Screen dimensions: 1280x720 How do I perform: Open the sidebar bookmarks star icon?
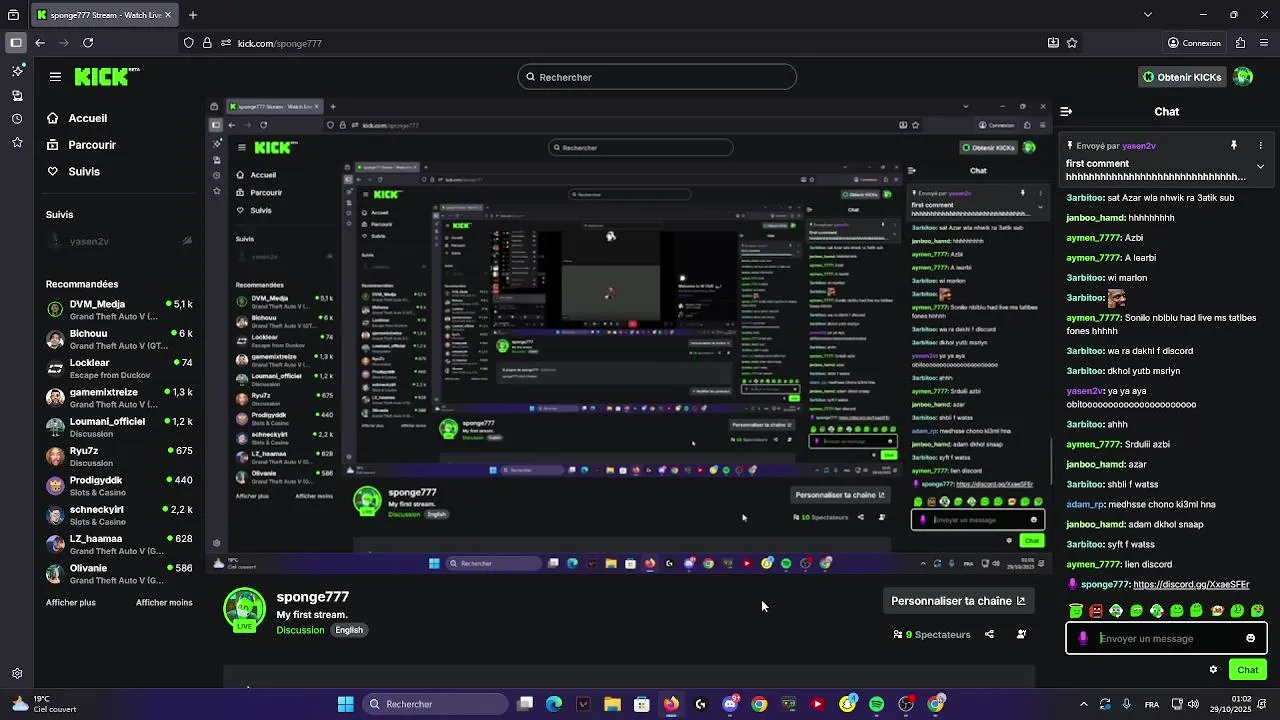(x=17, y=143)
